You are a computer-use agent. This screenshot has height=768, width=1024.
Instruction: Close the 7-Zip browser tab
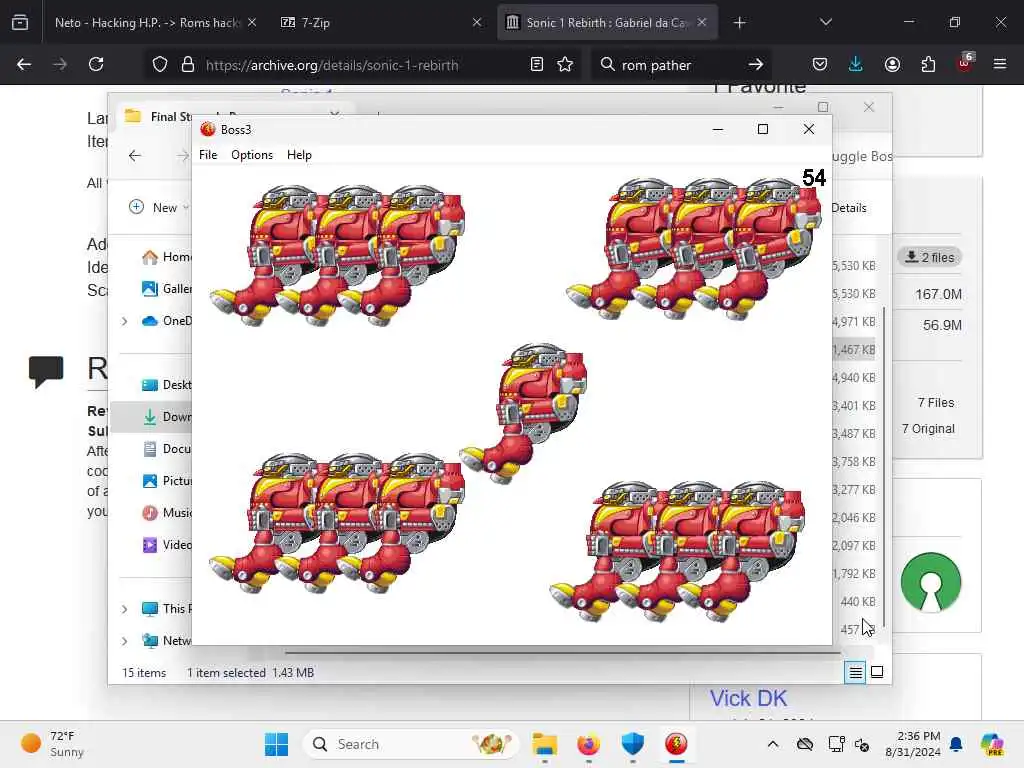coord(477,23)
